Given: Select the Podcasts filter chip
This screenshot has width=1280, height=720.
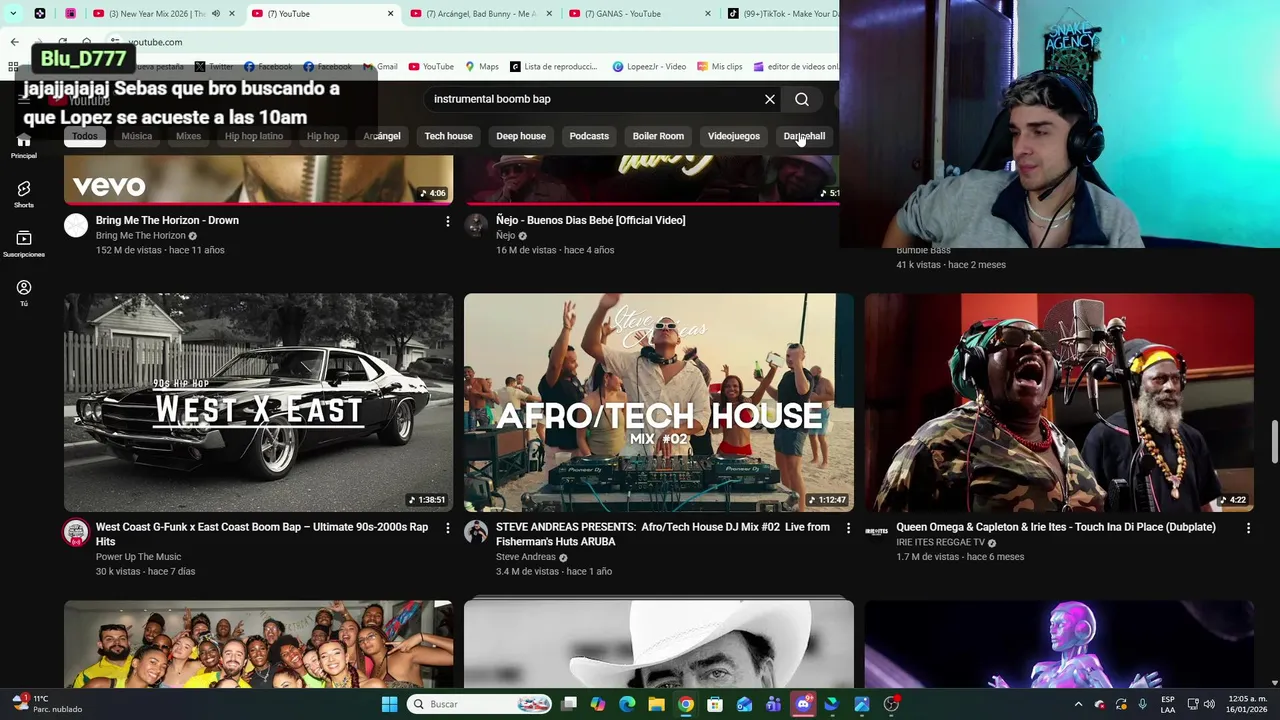Looking at the screenshot, I should (x=589, y=136).
